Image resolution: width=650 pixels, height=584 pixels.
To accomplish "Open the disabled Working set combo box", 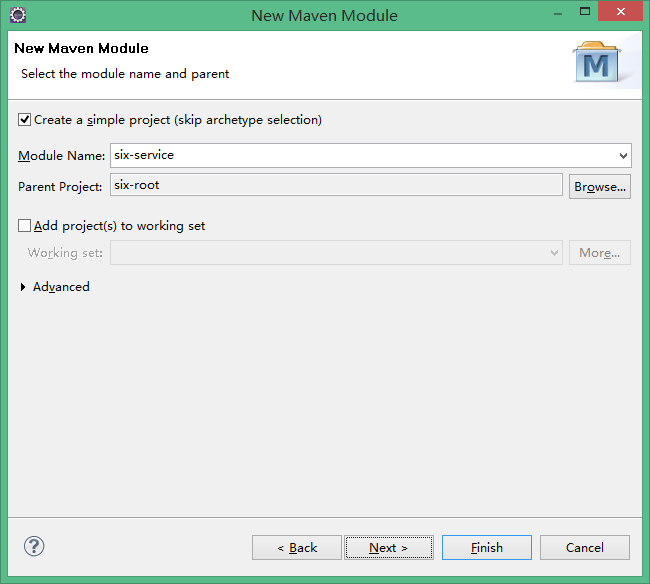I will 336,252.
